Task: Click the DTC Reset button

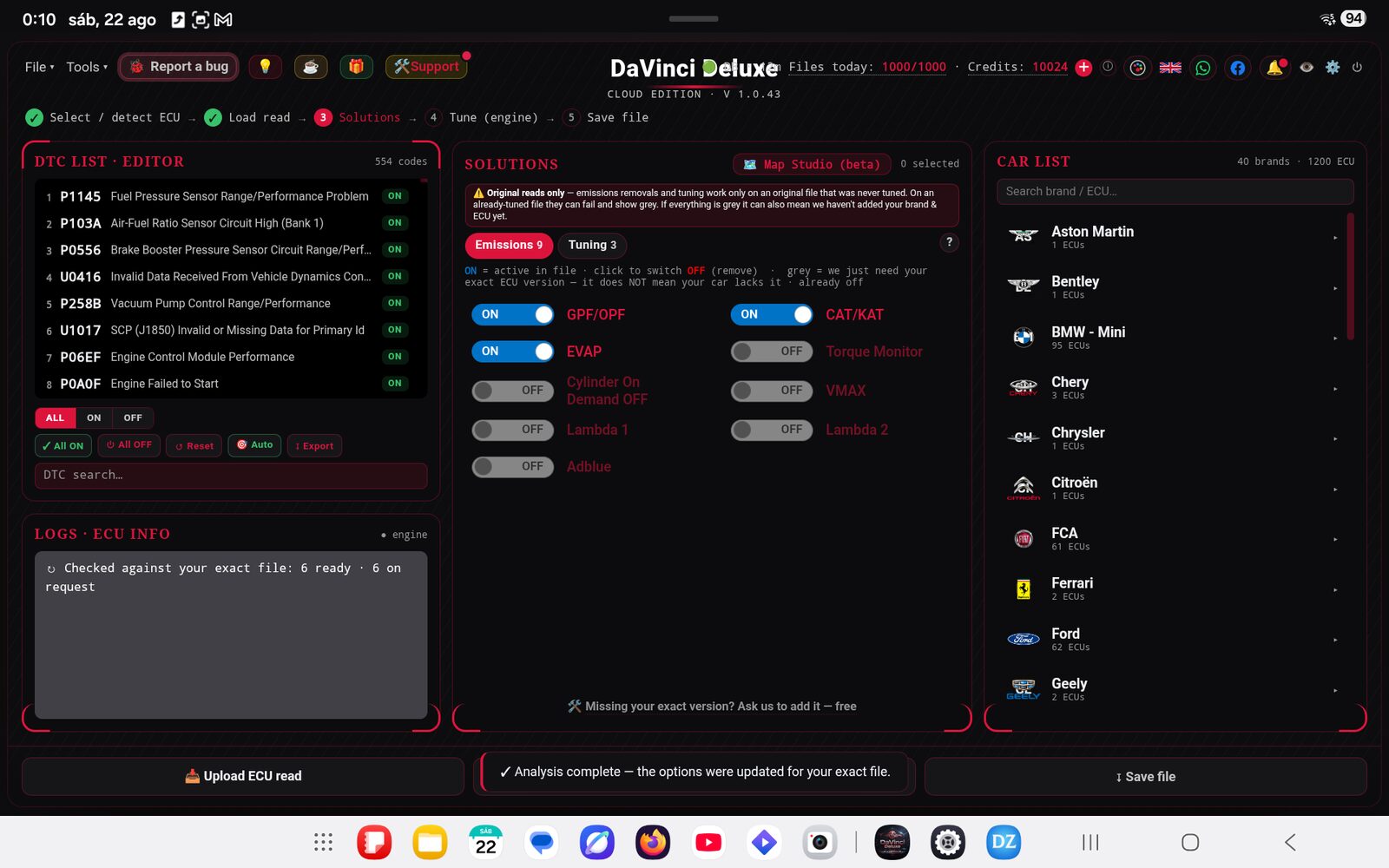Action: (x=194, y=445)
